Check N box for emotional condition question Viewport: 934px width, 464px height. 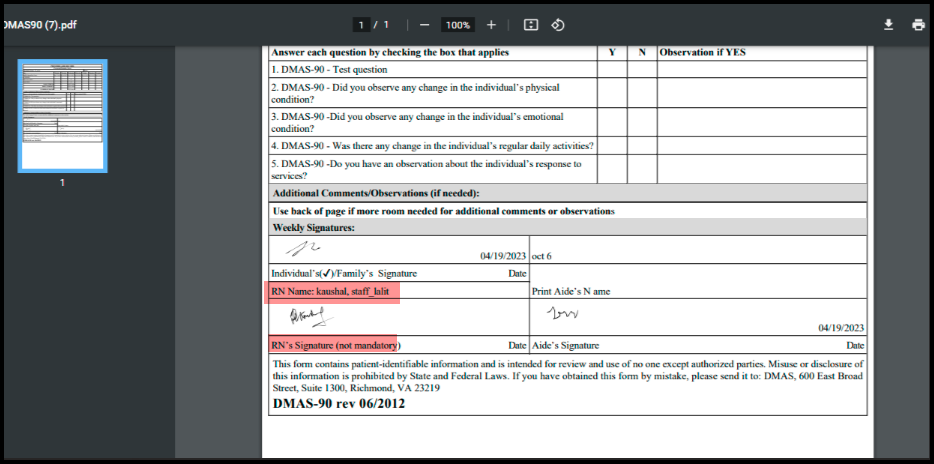click(642, 122)
